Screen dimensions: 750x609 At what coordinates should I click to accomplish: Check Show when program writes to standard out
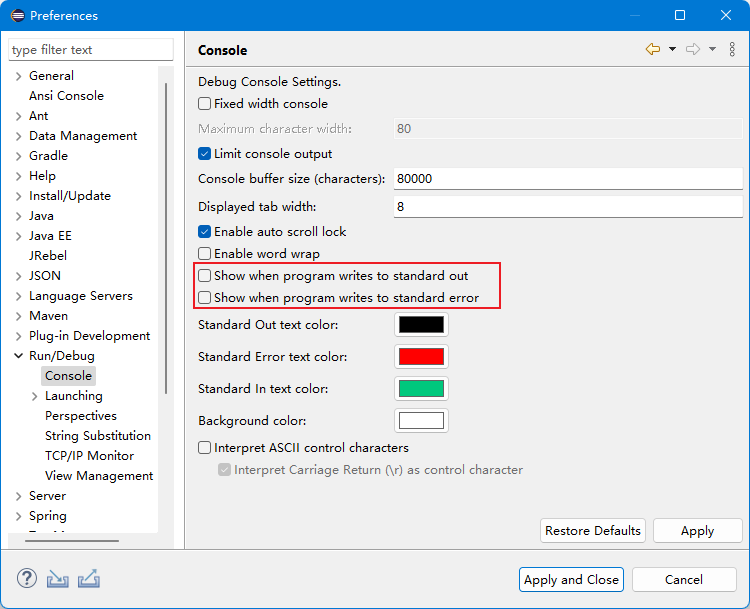pos(205,276)
